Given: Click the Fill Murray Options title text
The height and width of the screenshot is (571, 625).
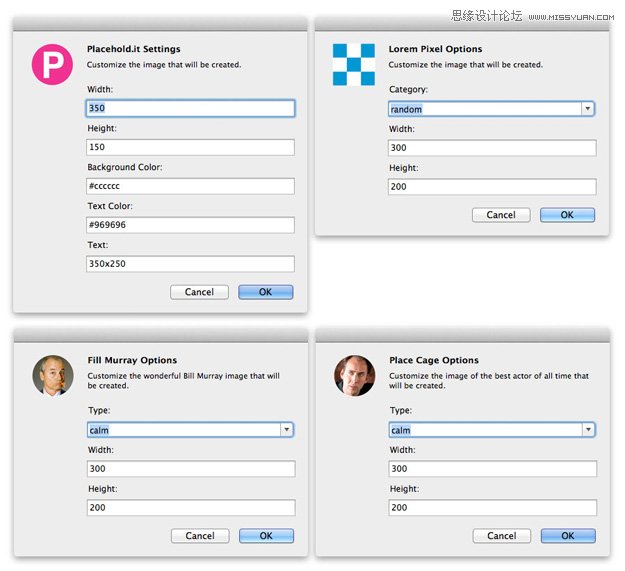Looking at the screenshot, I should 132,360.
